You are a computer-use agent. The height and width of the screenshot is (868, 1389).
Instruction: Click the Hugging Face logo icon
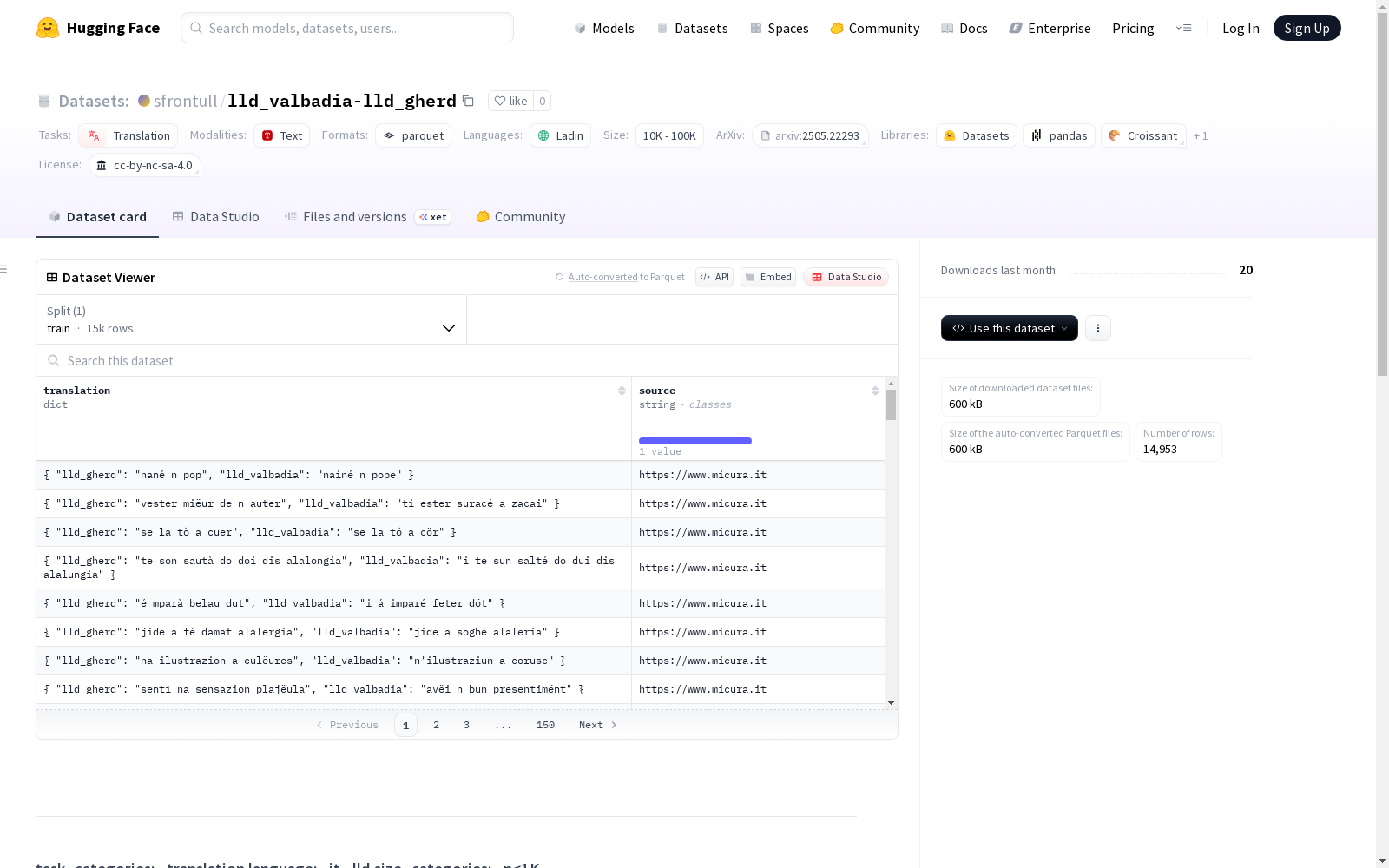click(x=48, y=28)
